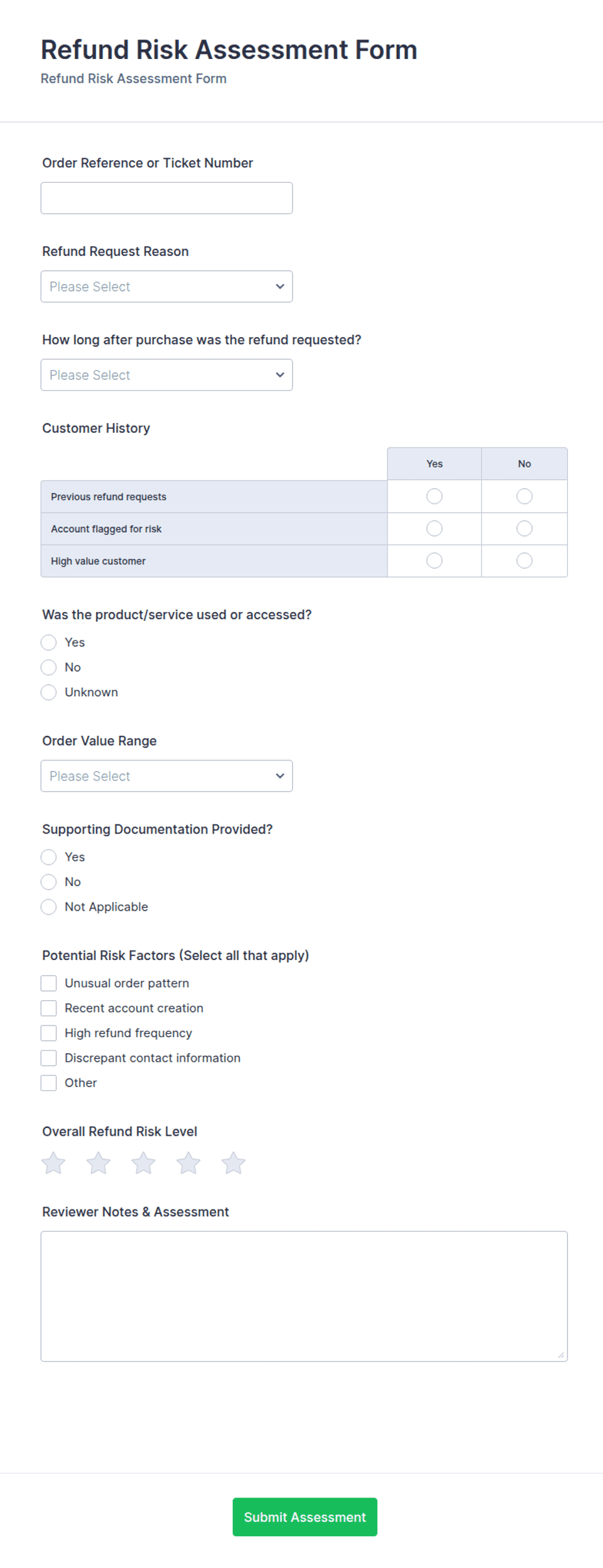603x1568 pixels.
Task: Select the fourth star risk rating
Action: pyautogui.click(x=189, y=1163)
